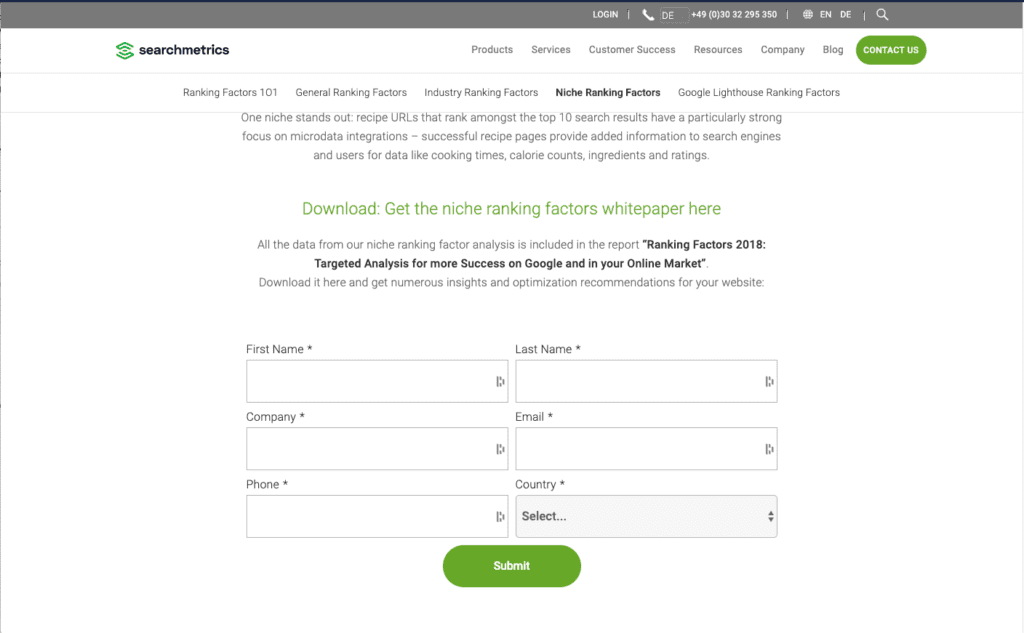Select the Niche Ranking Factors tab
Viewport: 1024px width, 633px height.
[607, 93]
